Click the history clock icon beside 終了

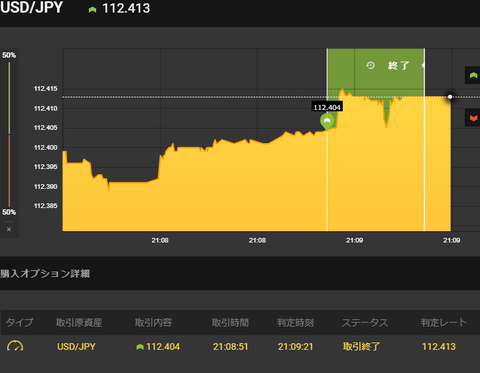pyautogui.click(x=370, y=65)
